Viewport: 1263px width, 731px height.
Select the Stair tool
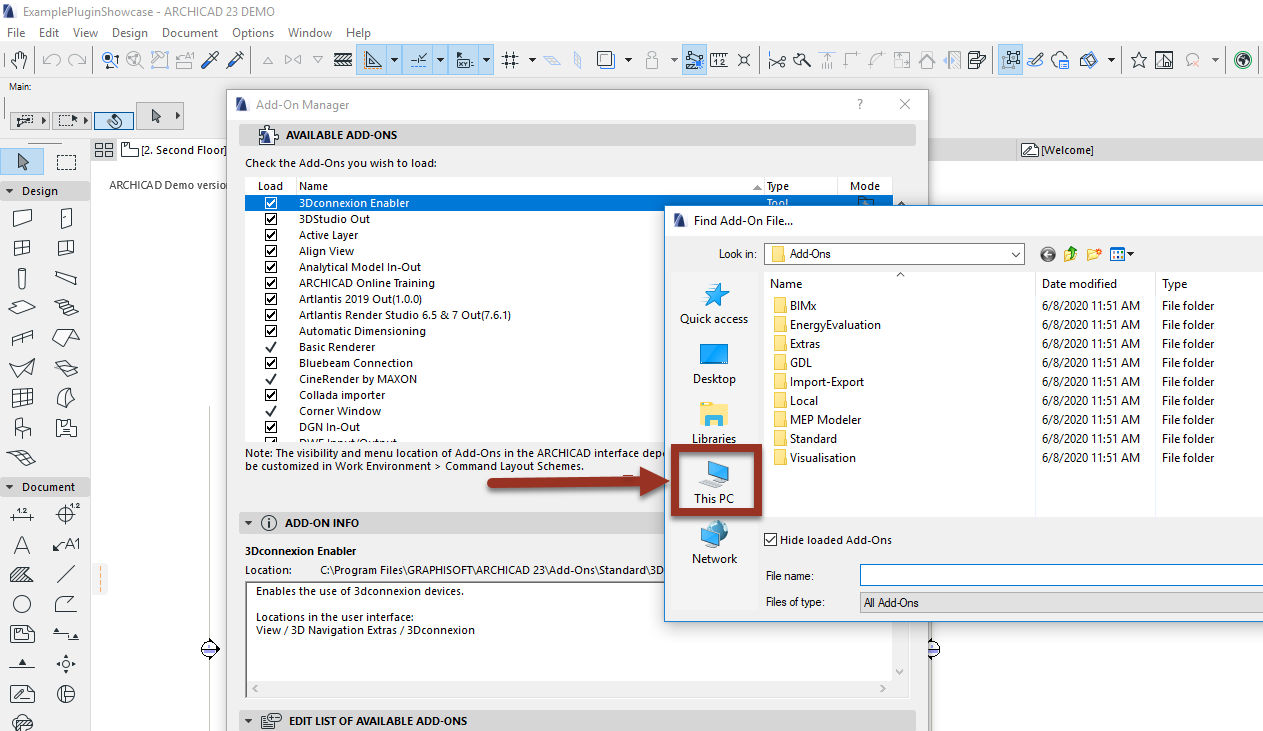pyautogui.click(x=66, y=308)
